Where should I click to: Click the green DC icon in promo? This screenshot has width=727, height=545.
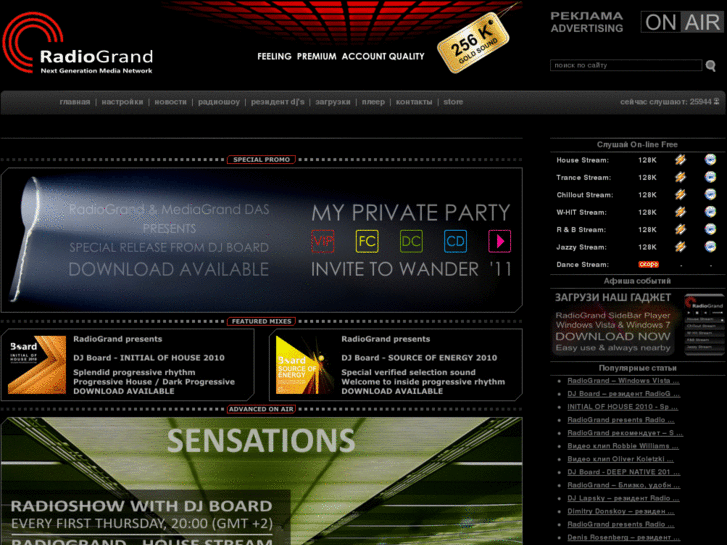click(x=411, y=241)
